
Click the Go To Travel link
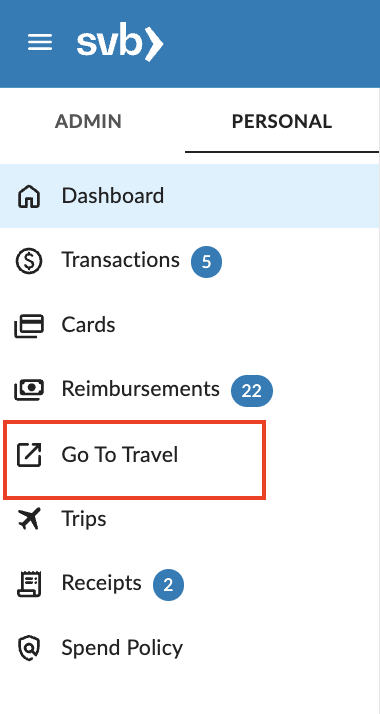pos(135,460)
